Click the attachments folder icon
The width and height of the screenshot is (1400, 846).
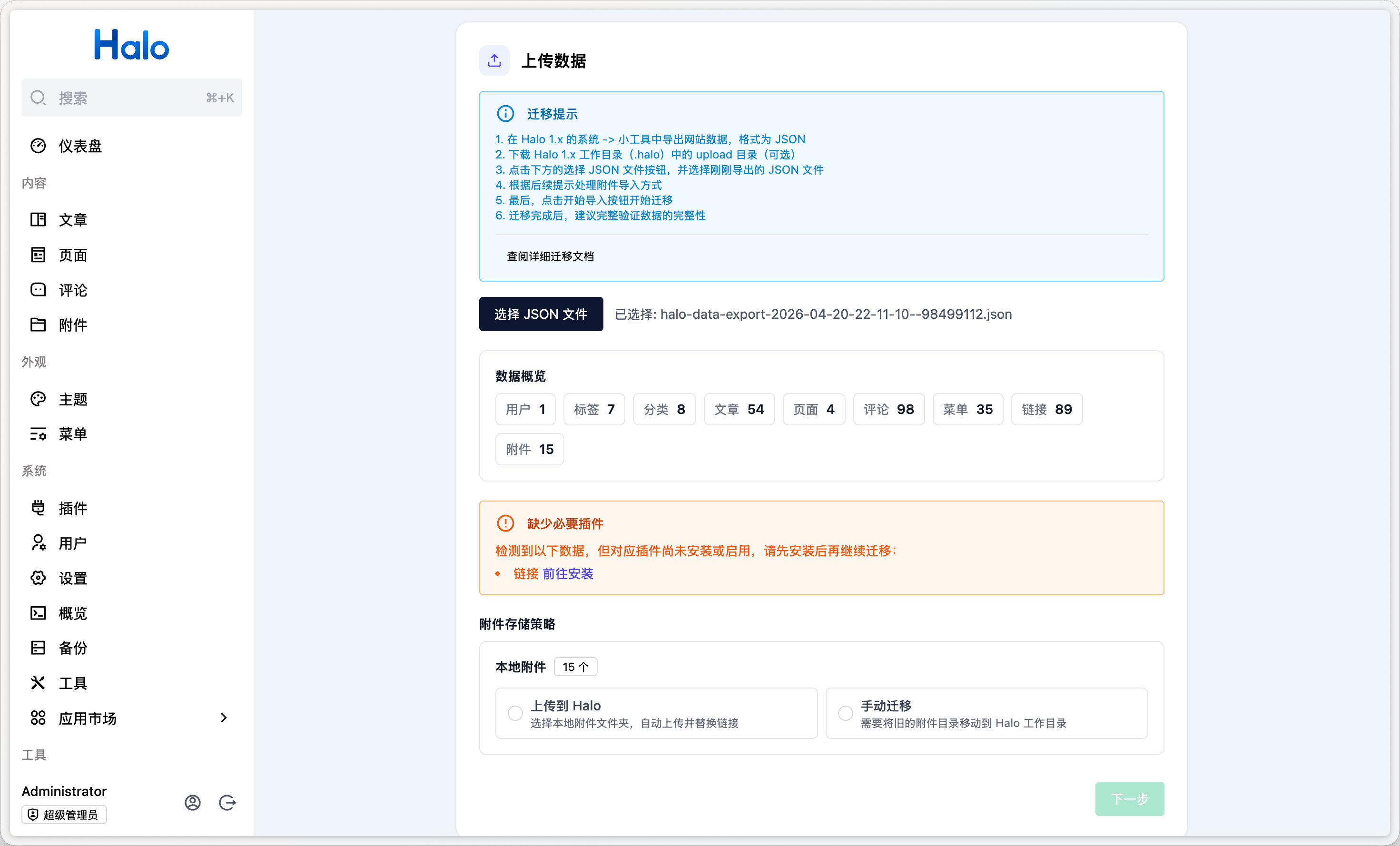(x=38, y=325)
